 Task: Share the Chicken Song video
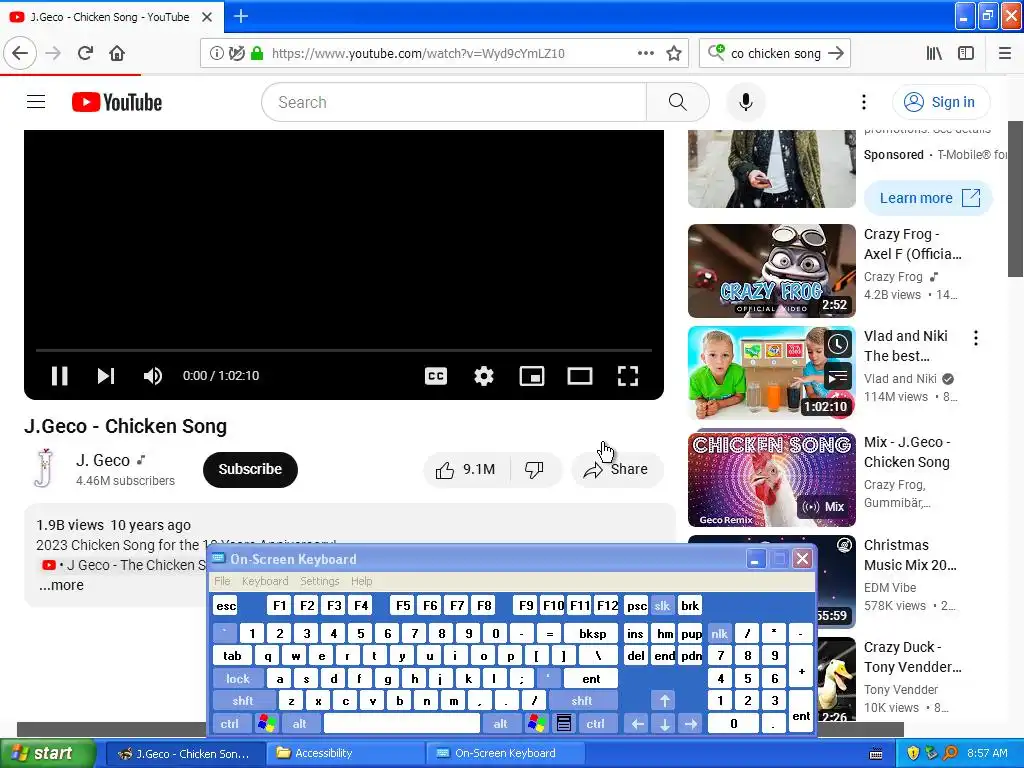(x=617, y=470)
